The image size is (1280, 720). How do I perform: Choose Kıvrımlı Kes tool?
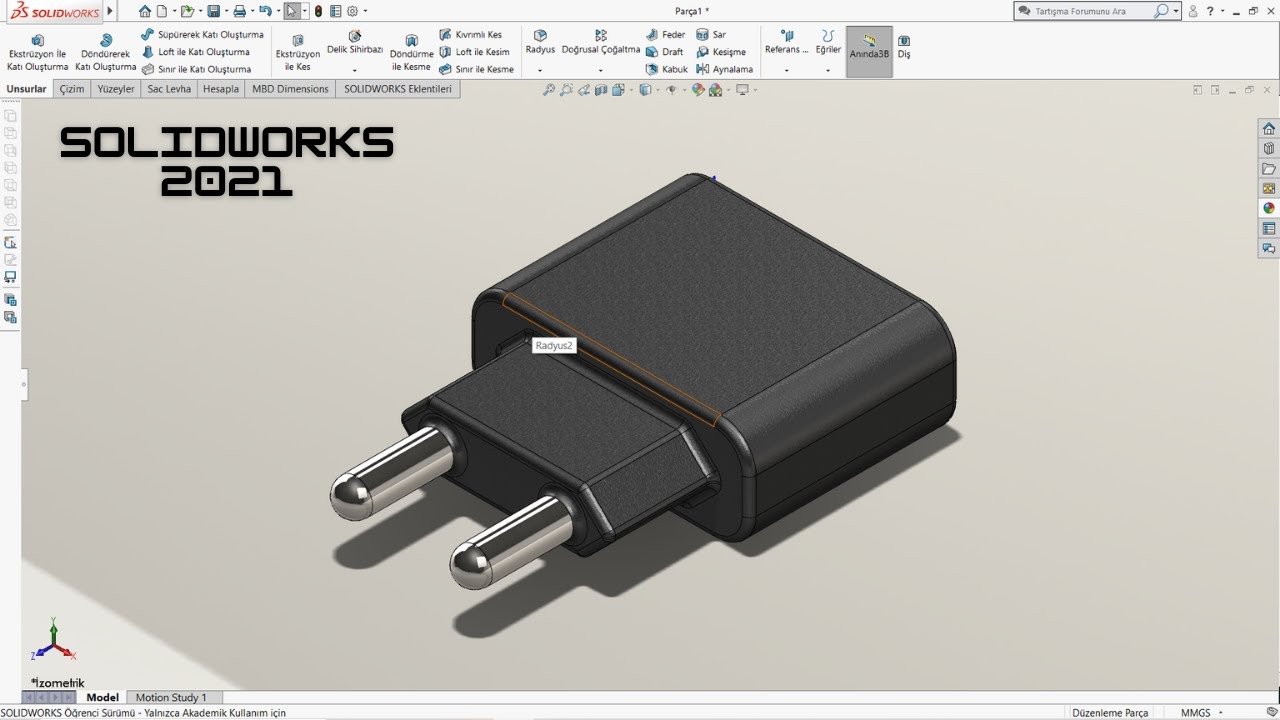(471, 34)
